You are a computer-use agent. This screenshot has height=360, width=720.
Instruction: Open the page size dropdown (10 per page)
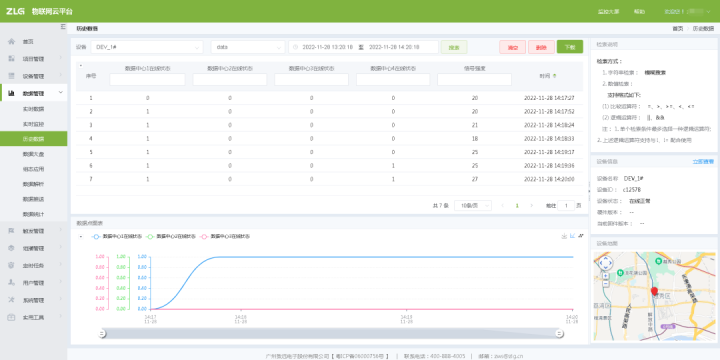coord(472,206)
